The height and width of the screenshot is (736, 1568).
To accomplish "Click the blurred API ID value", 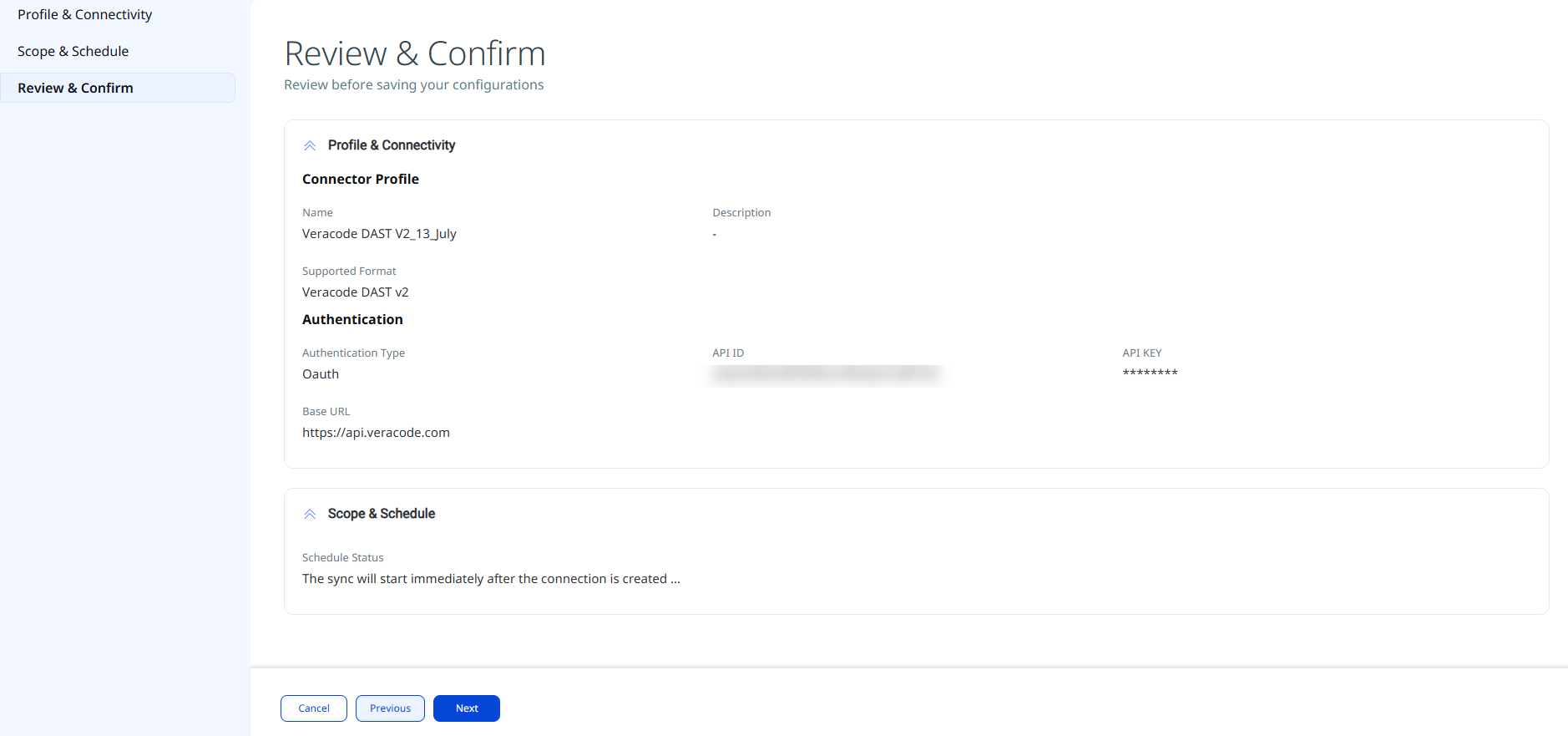I will point(826,375).
